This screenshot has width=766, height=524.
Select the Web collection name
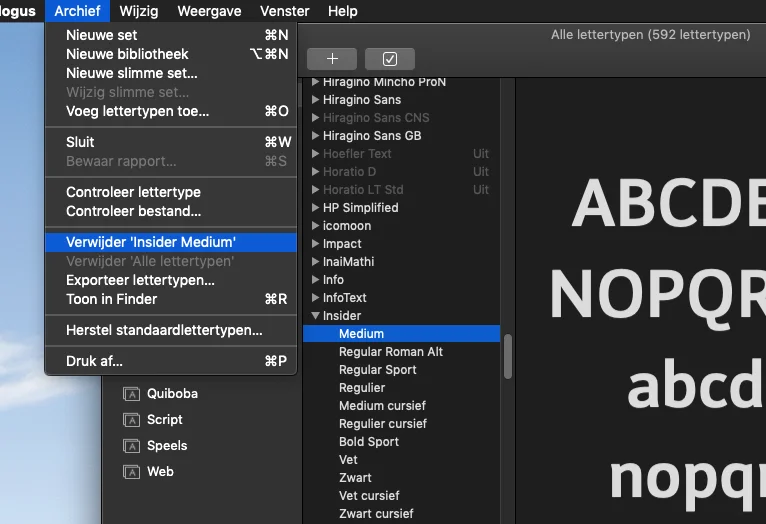(160, 471)
